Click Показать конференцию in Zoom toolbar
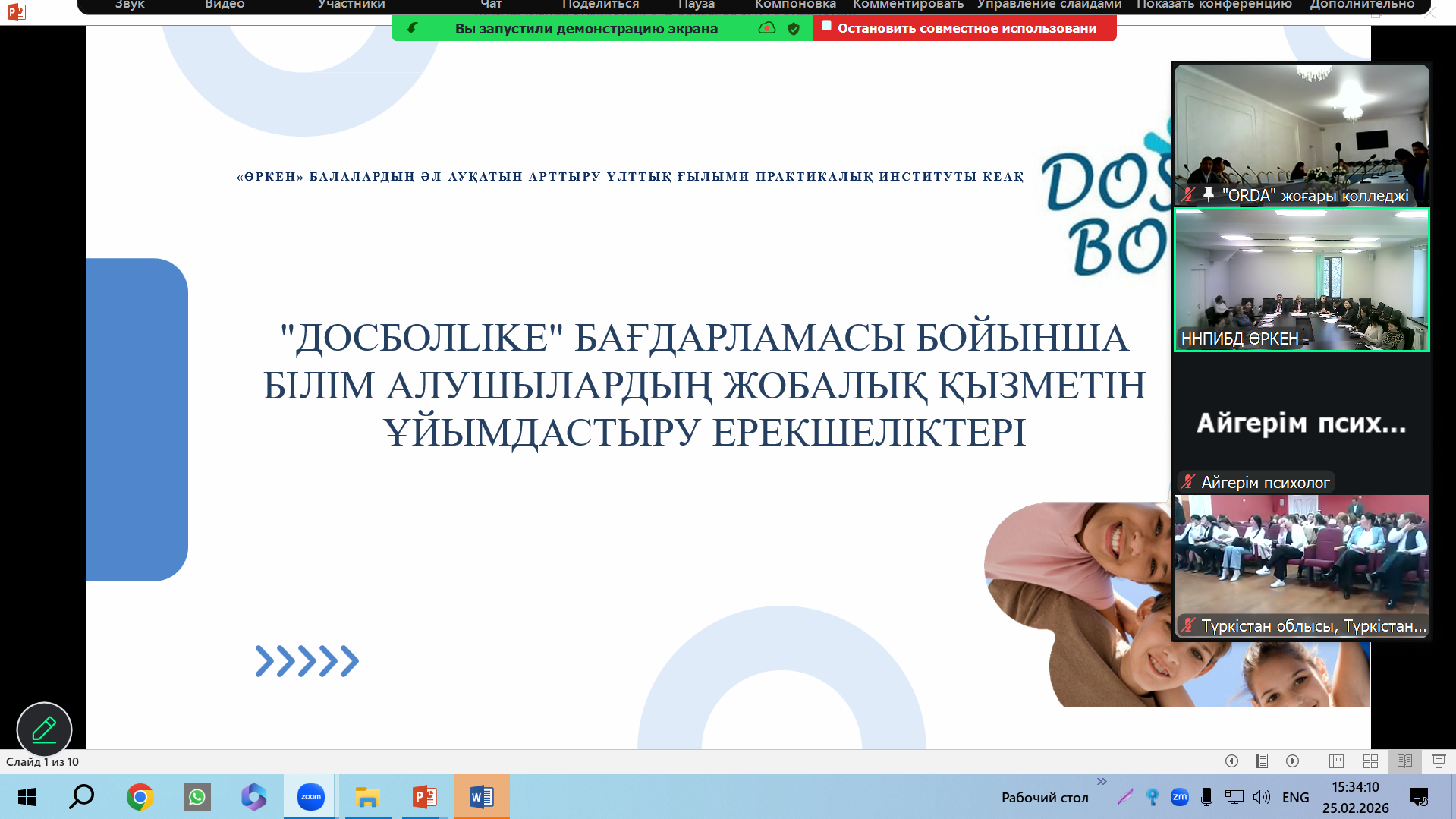 pyautogui.click(x=1214, y=5)
